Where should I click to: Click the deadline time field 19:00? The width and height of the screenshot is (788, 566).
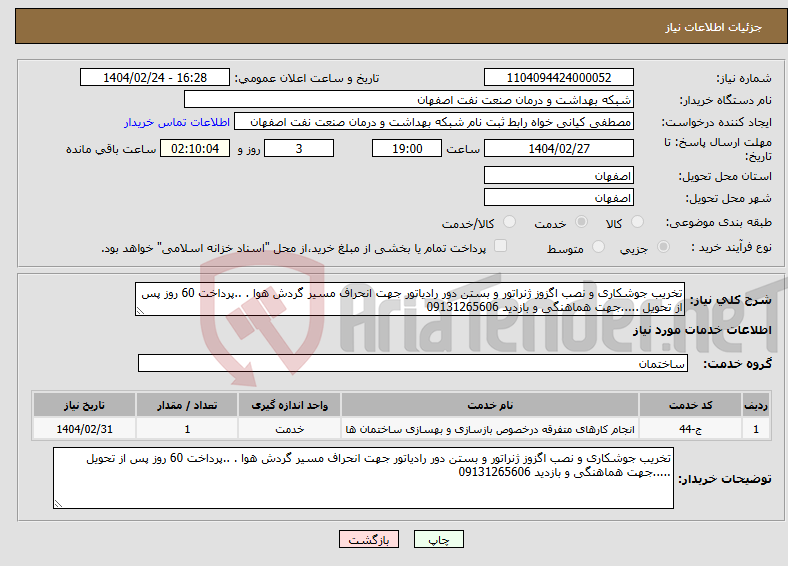click(x=407, y=149)
